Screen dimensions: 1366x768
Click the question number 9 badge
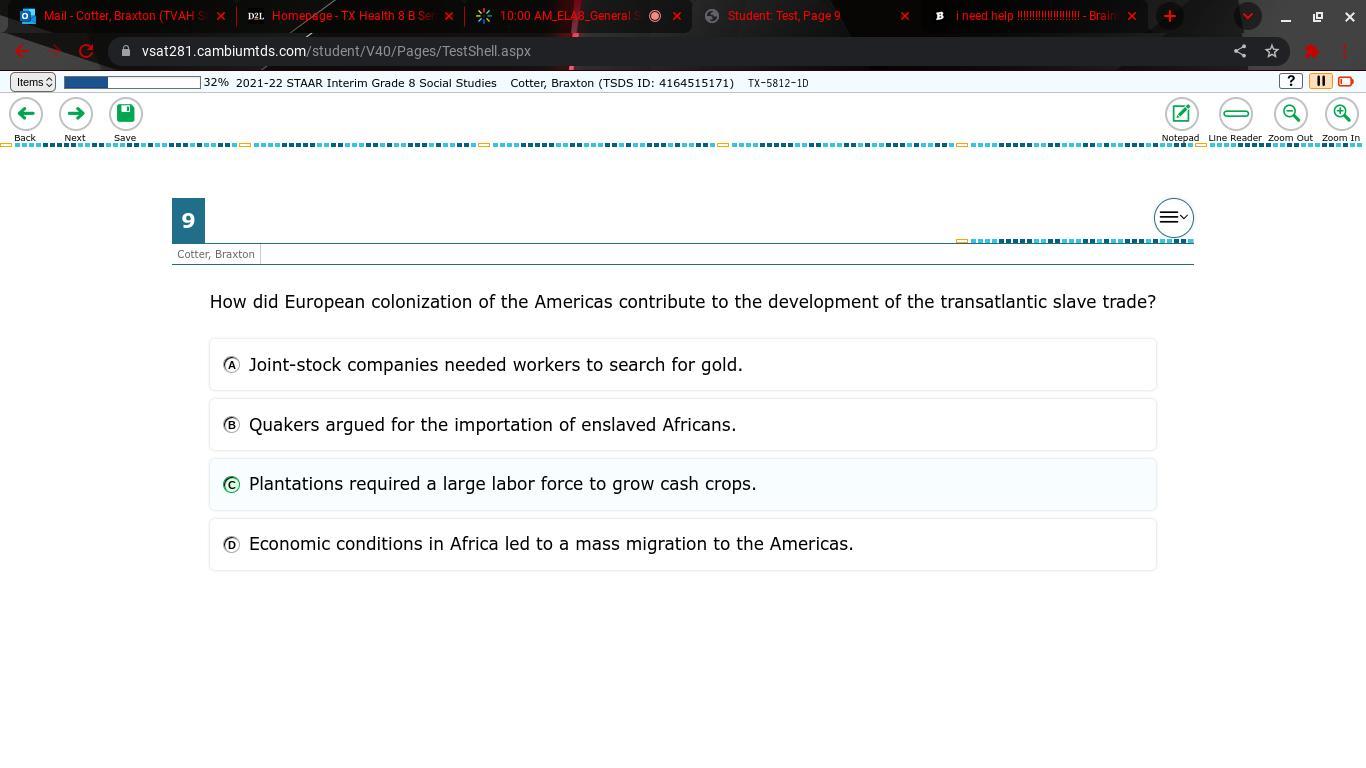(x=188, y=220)
